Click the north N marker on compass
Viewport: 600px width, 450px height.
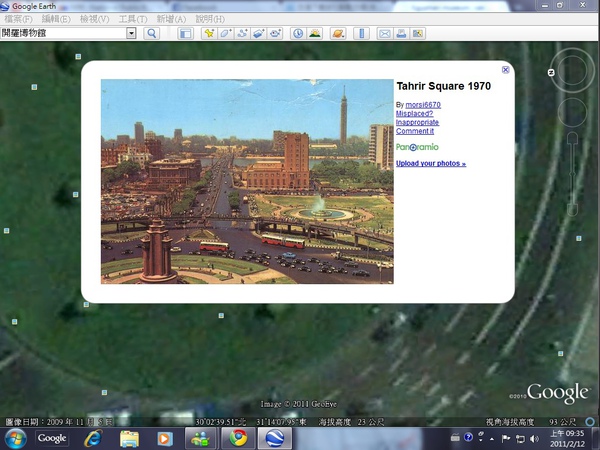(551, 72)
